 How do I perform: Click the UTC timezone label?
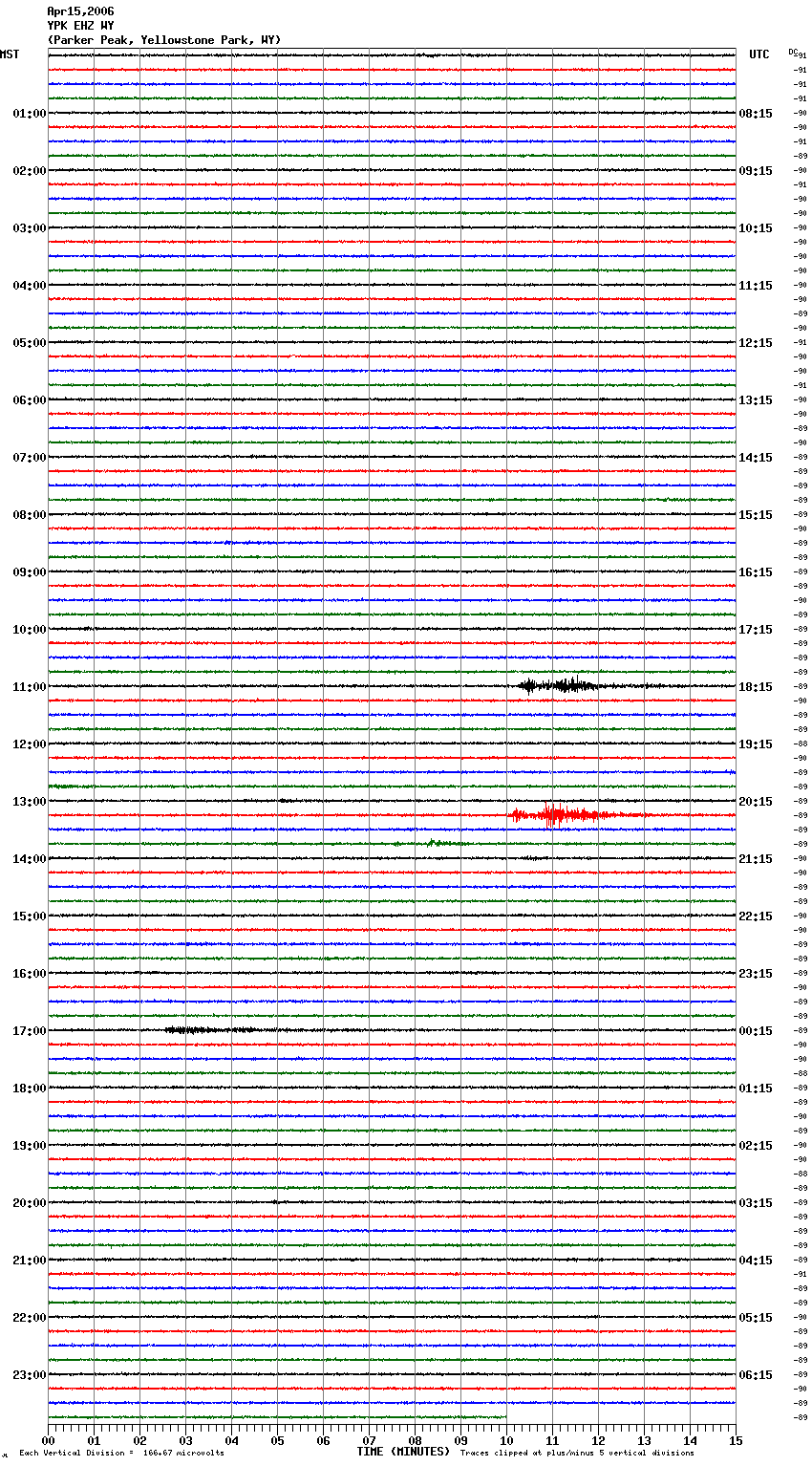coord(759,54)
